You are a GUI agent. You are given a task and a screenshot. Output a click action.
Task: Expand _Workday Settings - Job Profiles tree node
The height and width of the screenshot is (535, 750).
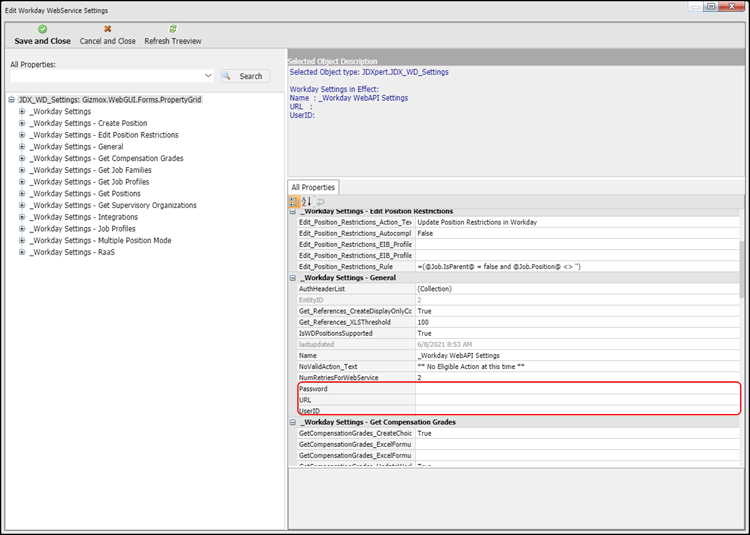coord(22,229)
